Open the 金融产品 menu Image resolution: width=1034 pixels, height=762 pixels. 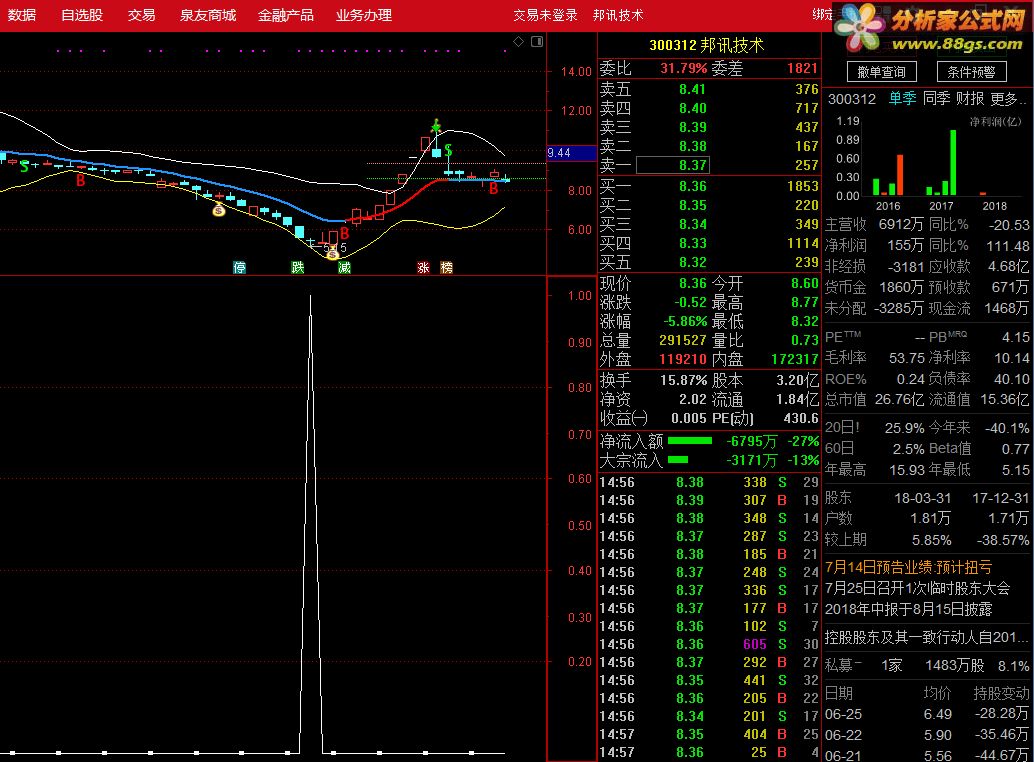[286, 15]
